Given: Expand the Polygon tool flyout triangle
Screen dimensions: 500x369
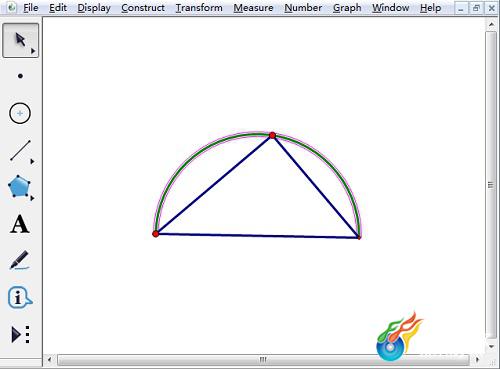Looking at the screenshot, I should click(x=32, y=198).
